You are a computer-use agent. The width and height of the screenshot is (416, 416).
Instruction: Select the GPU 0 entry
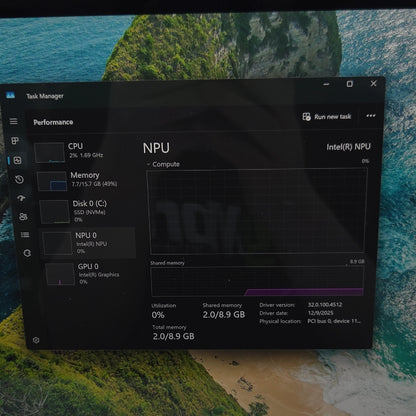pyautogui.click(x=90, y=274)
